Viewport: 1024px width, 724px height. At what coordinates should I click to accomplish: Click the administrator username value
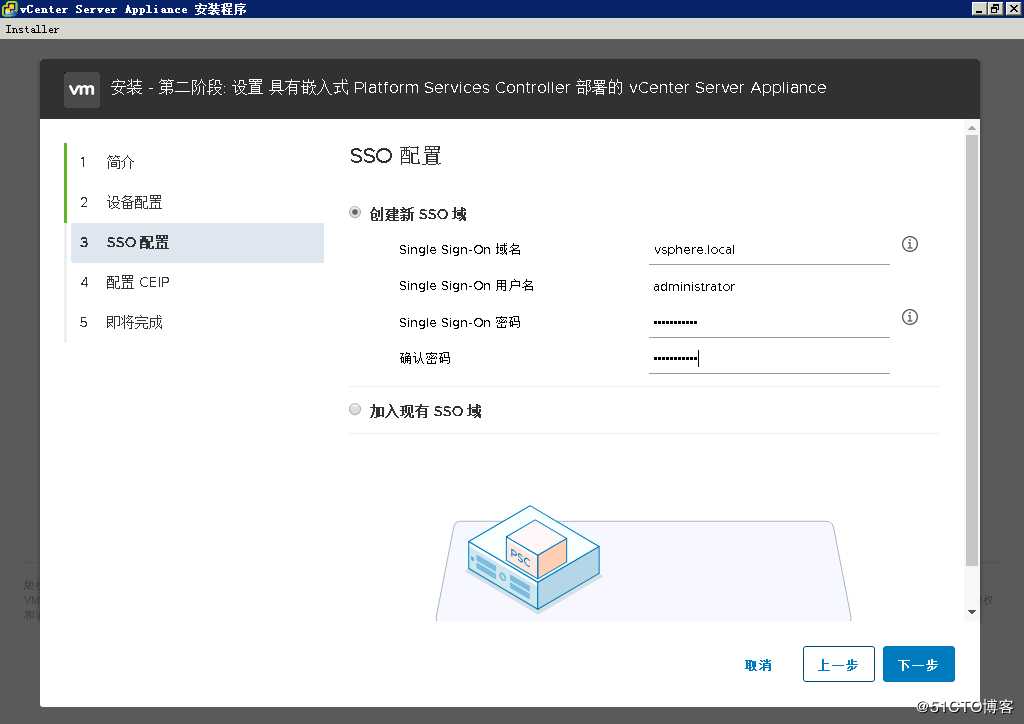[694, 287]
